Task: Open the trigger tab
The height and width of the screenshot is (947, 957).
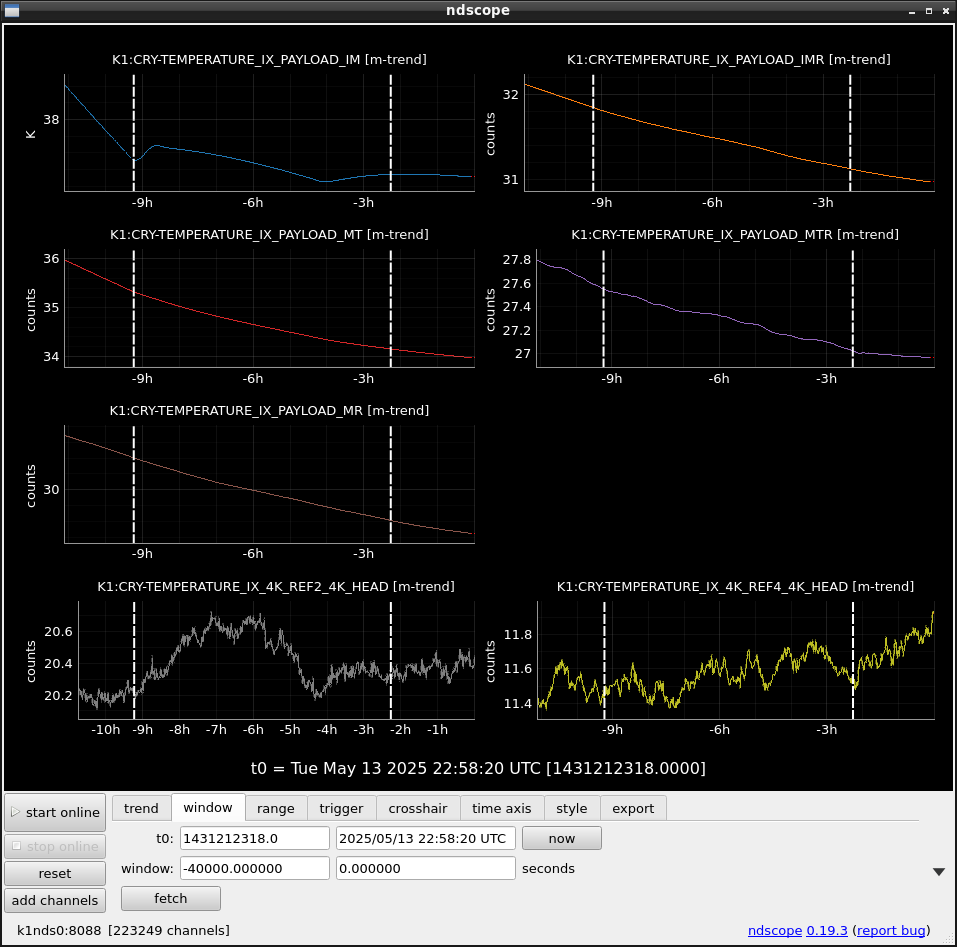Action: click(341, 808)
